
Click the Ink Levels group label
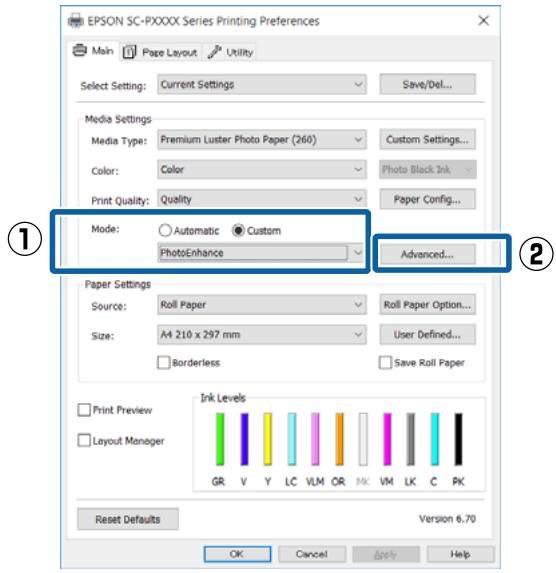(x=223, y=398)
